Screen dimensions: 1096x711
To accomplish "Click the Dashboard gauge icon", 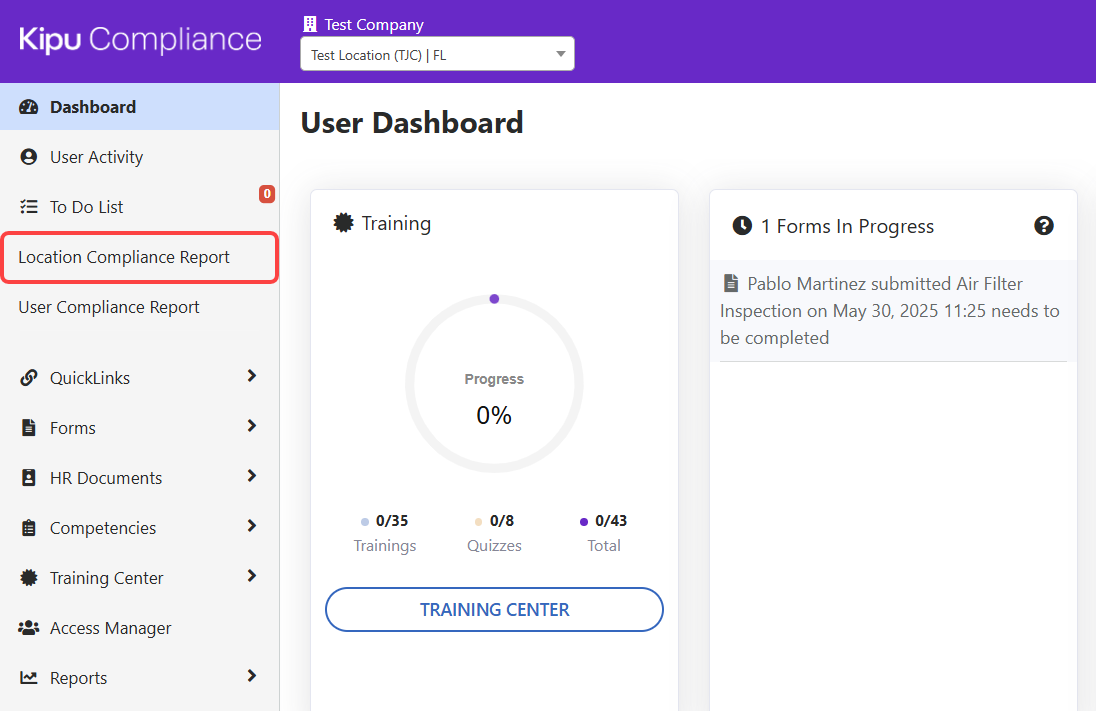I will coord(29,107).
